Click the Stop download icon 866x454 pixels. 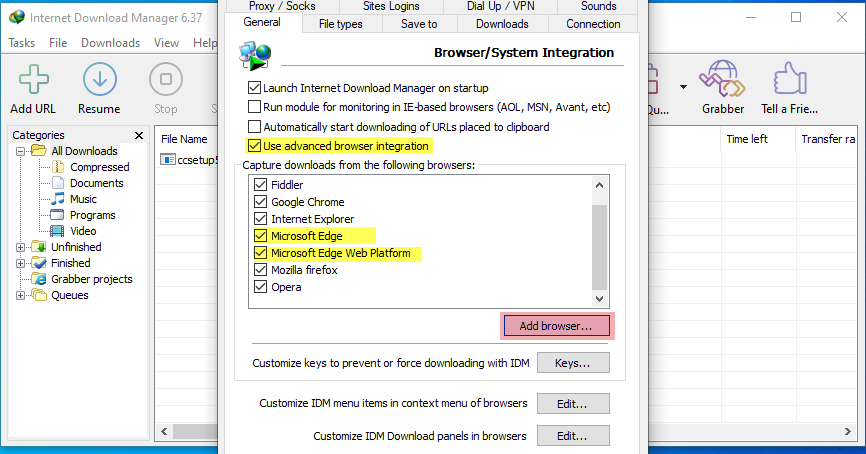point(165,79)
